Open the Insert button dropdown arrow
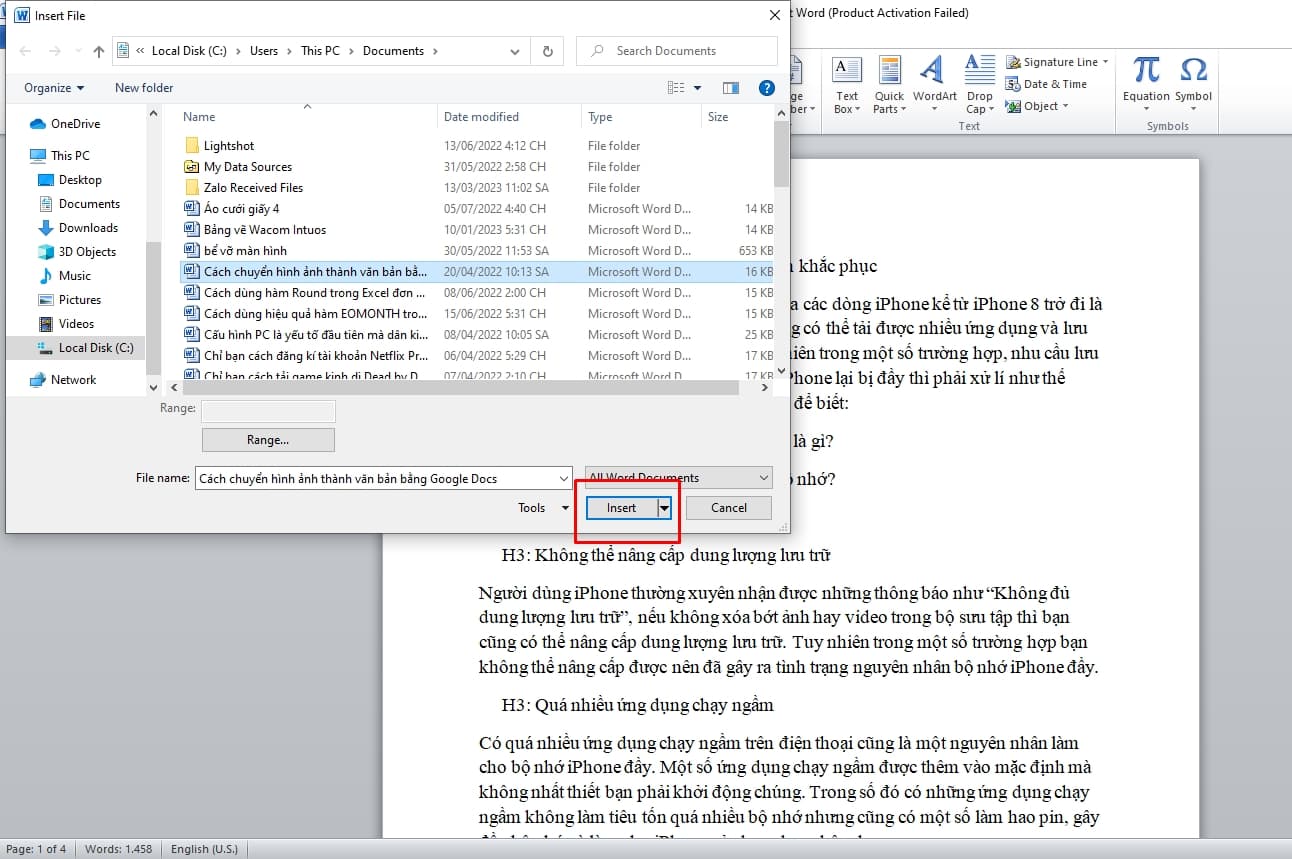The width and height of the screenshot is (1292, 859). pyautogui.click(x=664, y=508)
